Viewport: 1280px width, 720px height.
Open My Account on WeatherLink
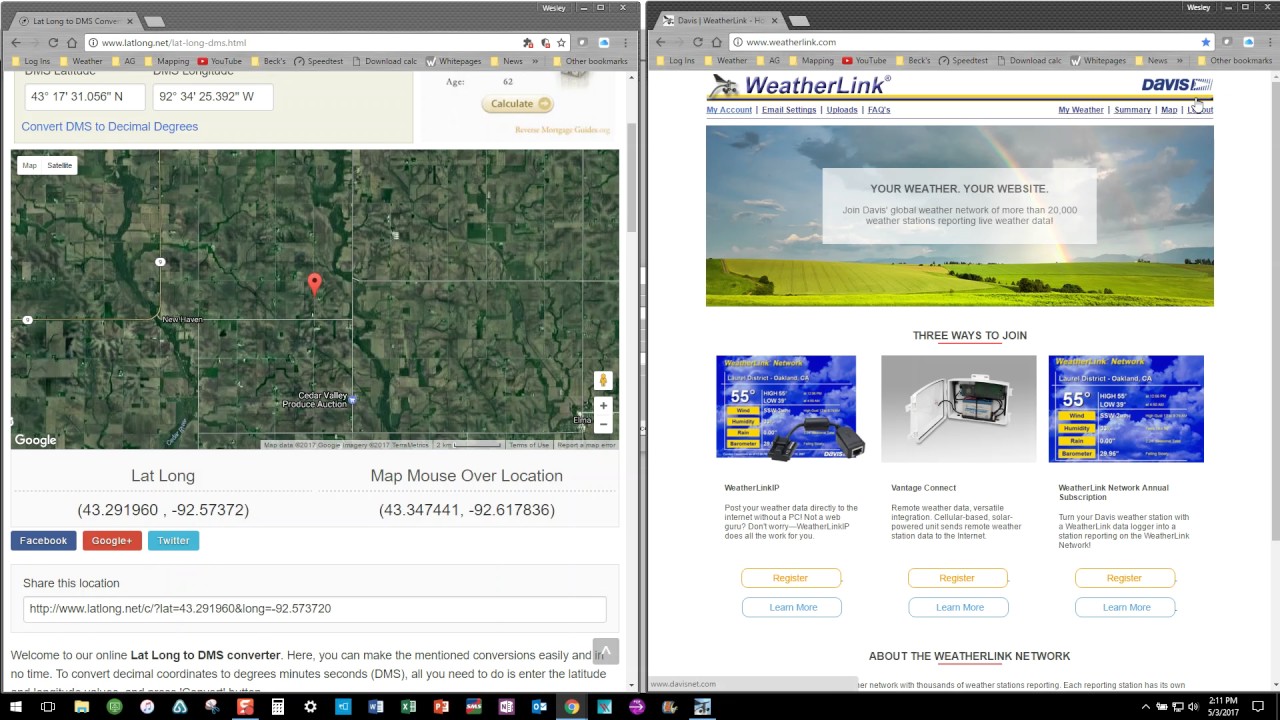pos(729,110)
